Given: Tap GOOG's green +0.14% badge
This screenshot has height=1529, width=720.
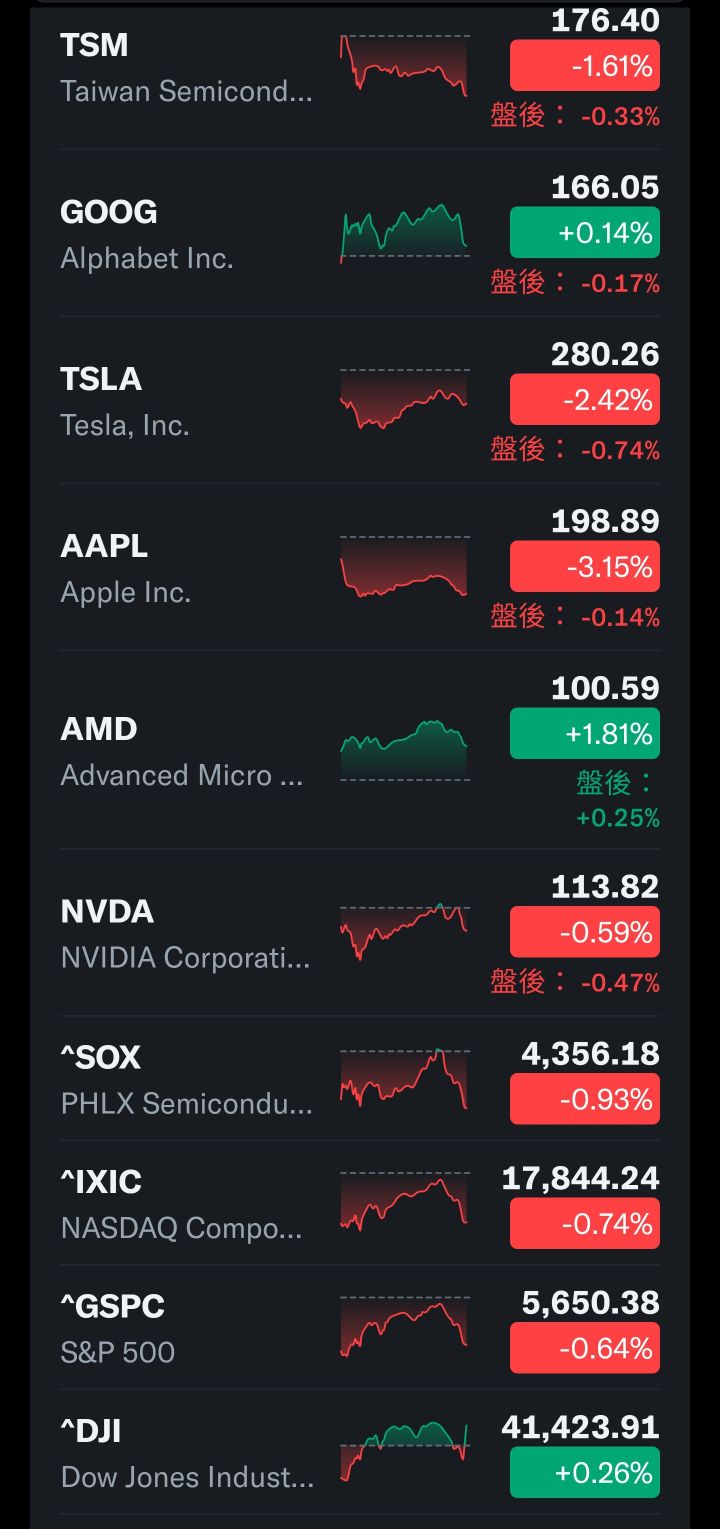Looking at the screenshot, I should coord(585,233).
